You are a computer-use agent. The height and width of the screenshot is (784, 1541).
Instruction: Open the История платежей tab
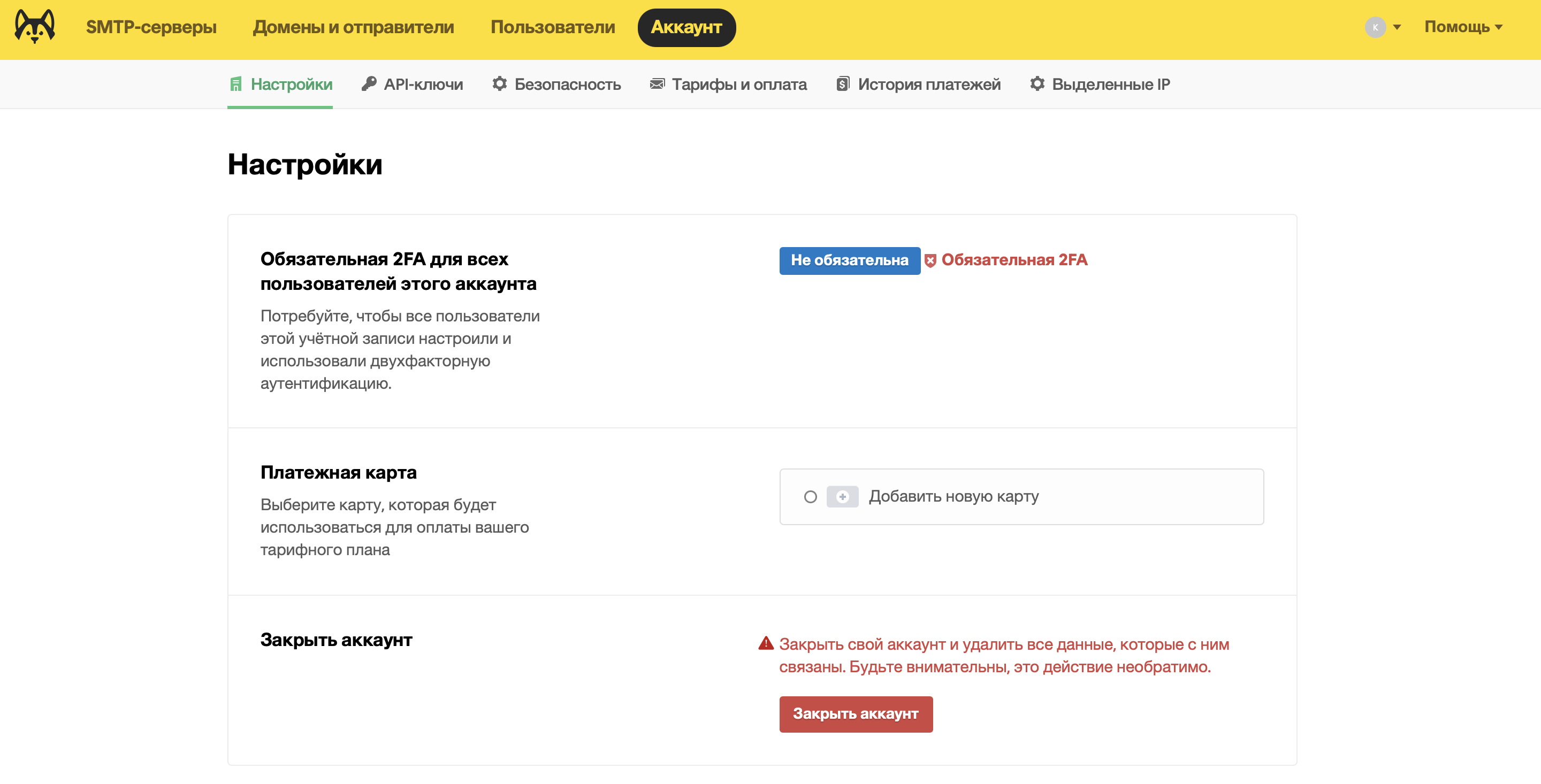coord(918,84)
